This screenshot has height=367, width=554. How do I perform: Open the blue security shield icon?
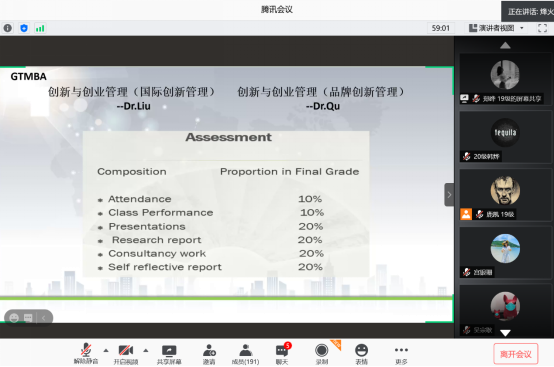pos(24,28)
